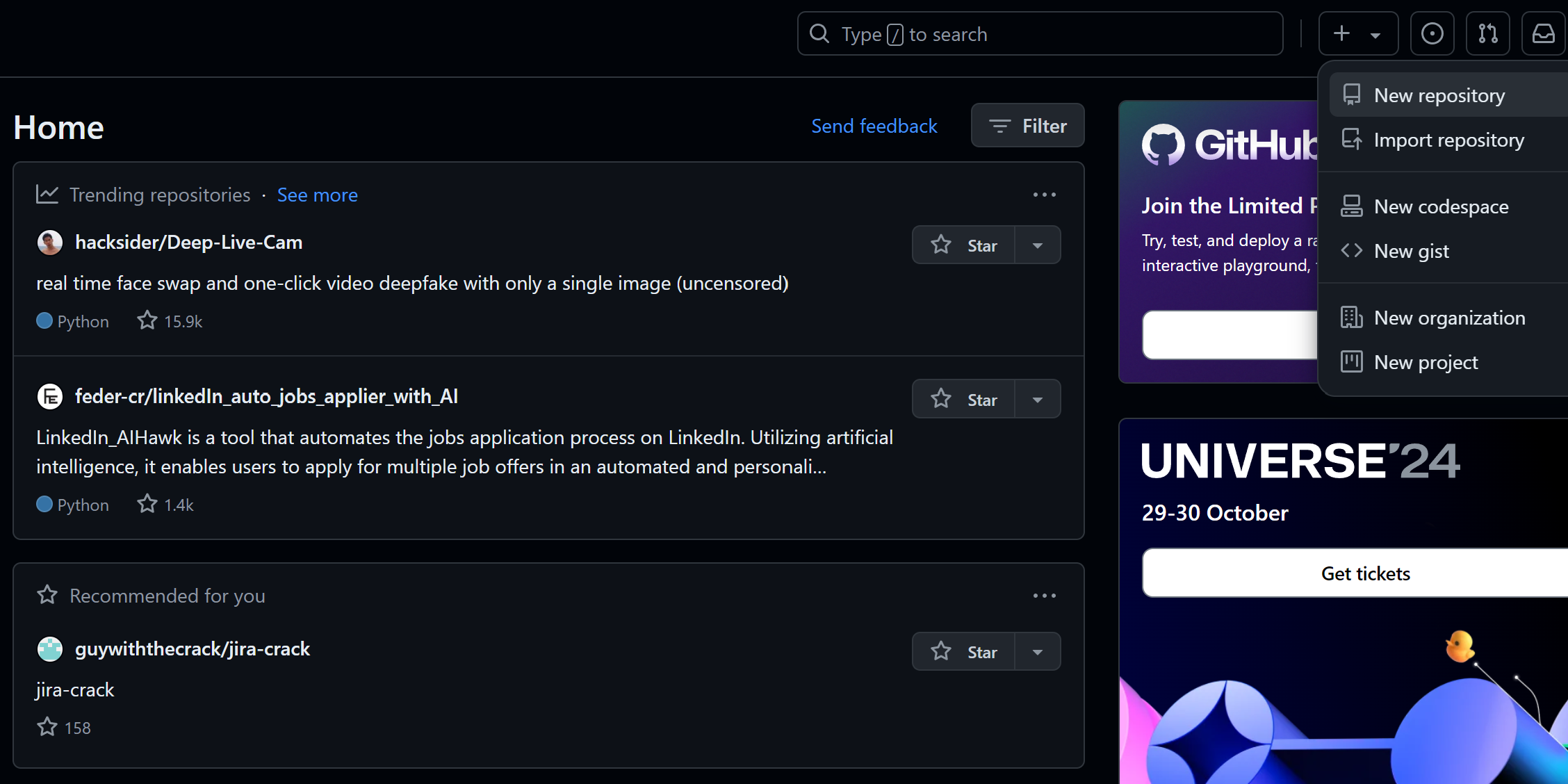Click the Import repository arrow icon
The width and height of the screenshot is (1568, 784).
(1352, 139)
